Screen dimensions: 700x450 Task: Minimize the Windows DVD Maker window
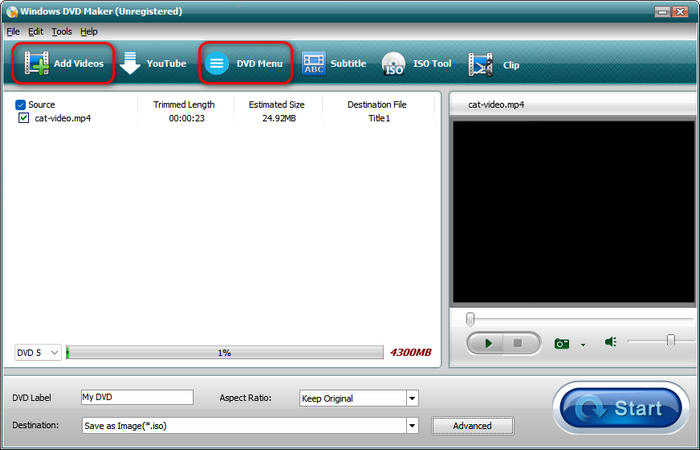(662, 12)
